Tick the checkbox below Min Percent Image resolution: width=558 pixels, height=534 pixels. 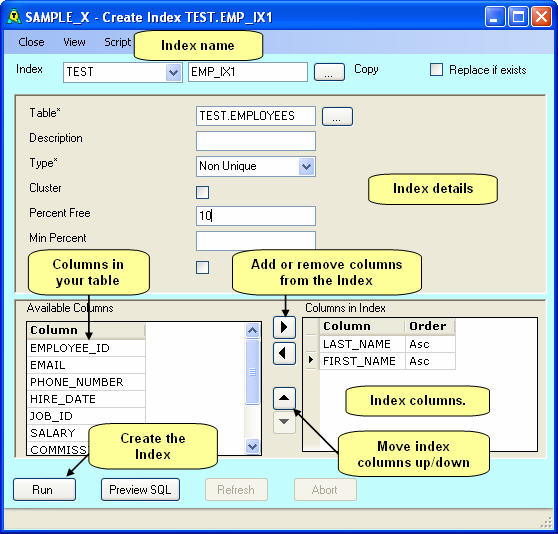pyautogui.click(x=202, y=268)
